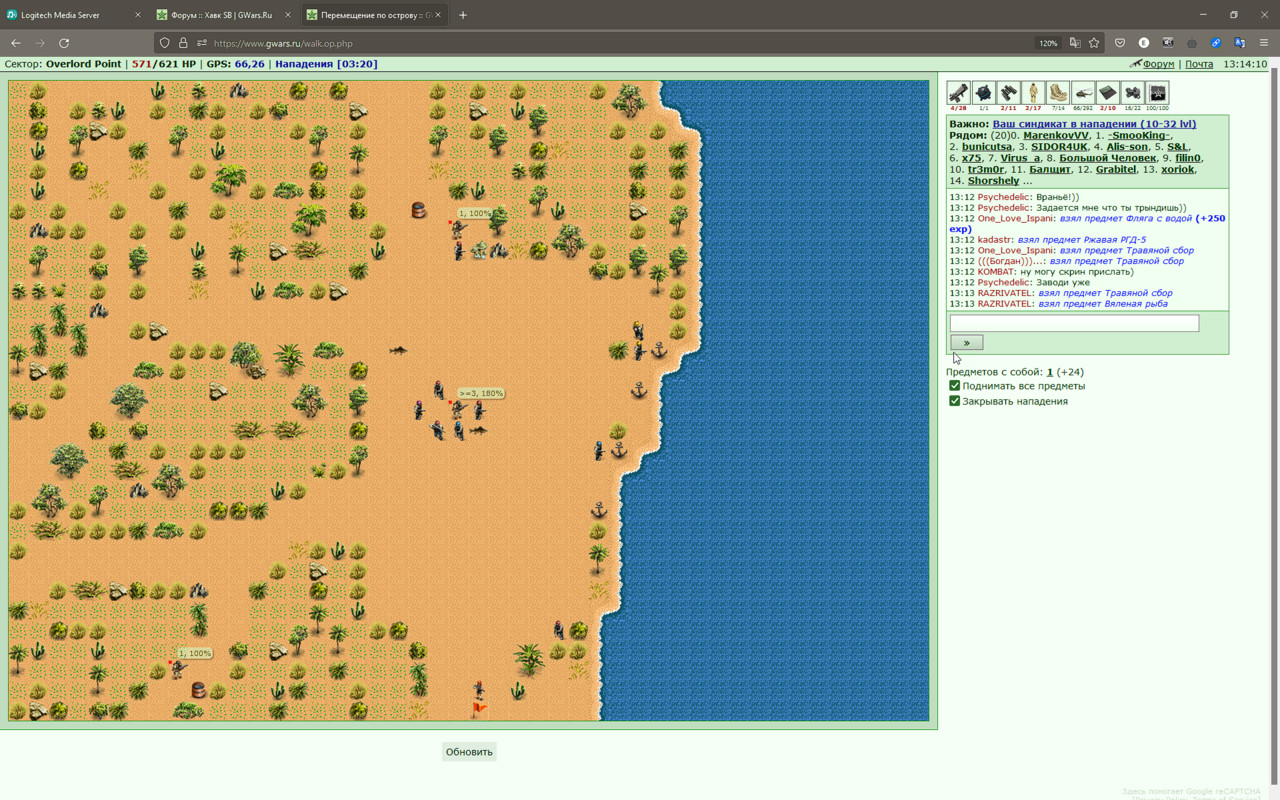The height and width of the screenshot is (800, 1280).
Task: Switch to the Logitech Media Server tab
Action: point(74,15)
